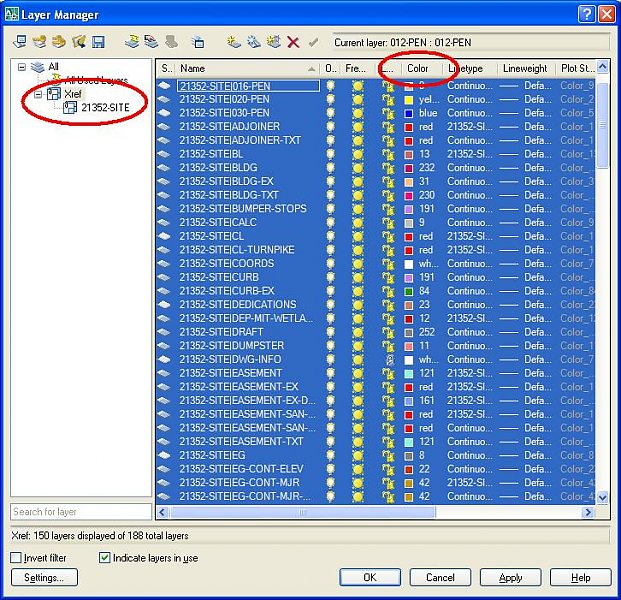Open the Plot Style cell for 21352-SITE|030-PEN
The width and height of the screenshot is (621, 600).
[x=577, y=113]
